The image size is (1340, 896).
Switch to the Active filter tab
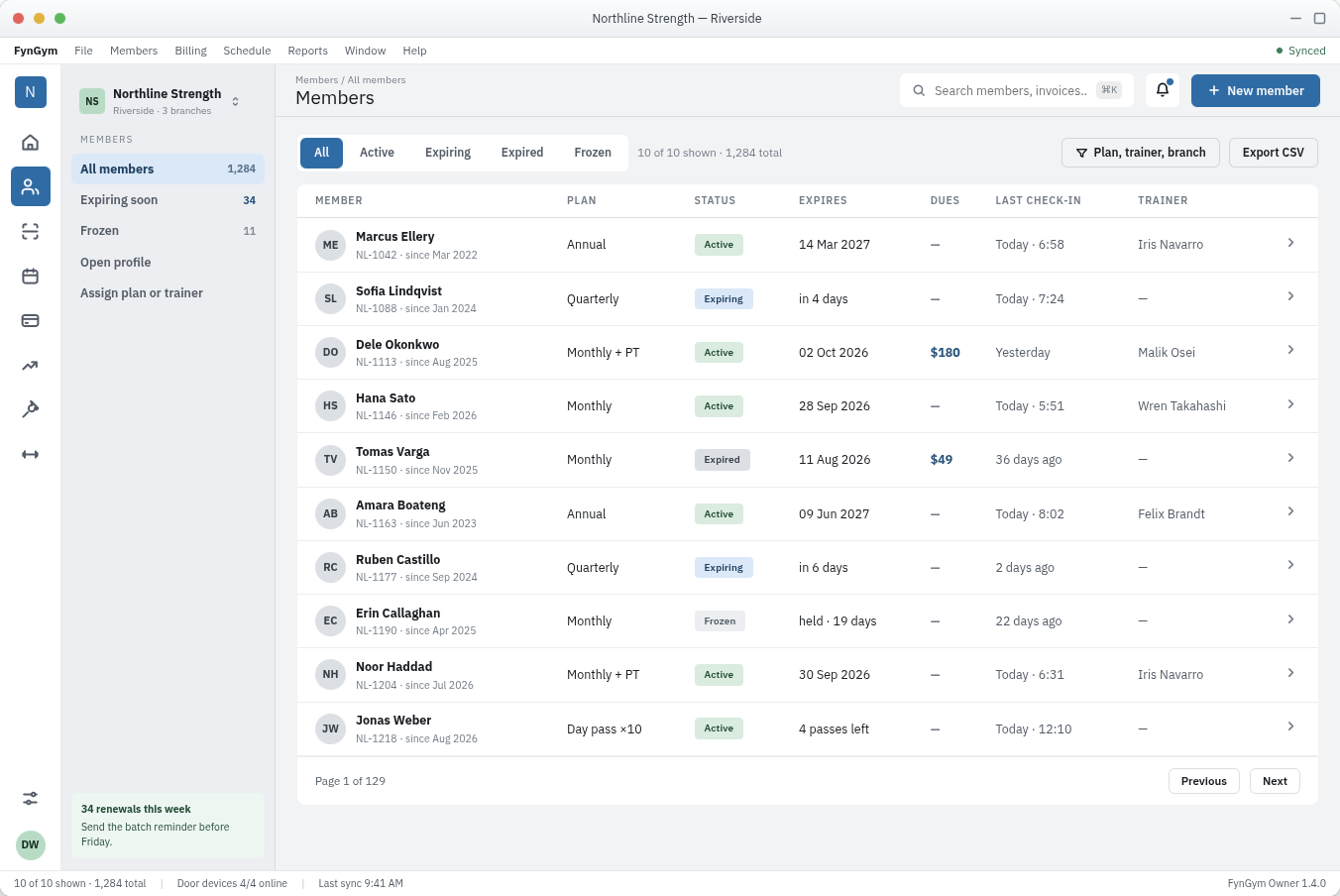point(377,153)
